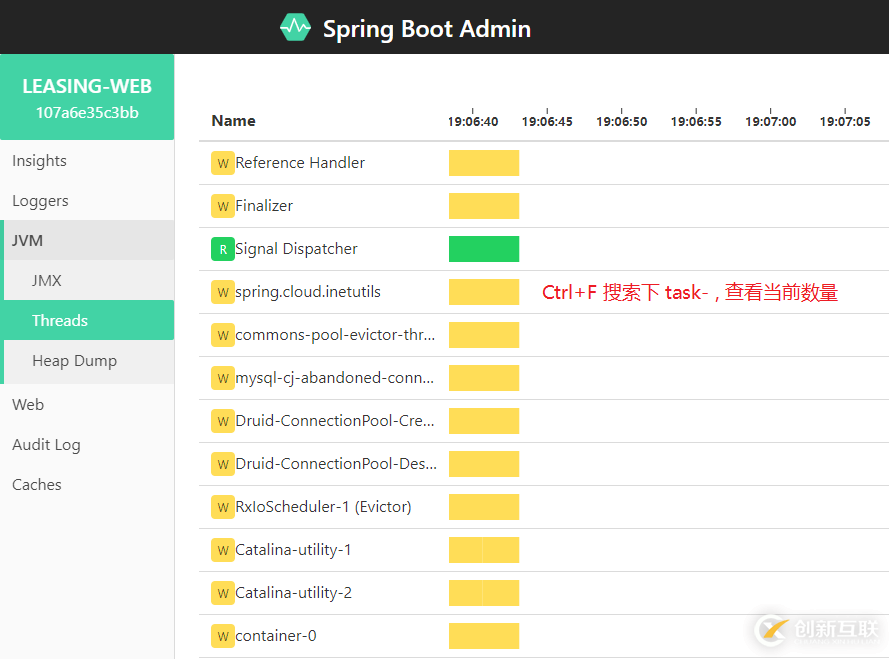Screen dimensions: 889x659
Task: Click the W badge next to spring.cloud.inetutils
Action: point(223,292)
